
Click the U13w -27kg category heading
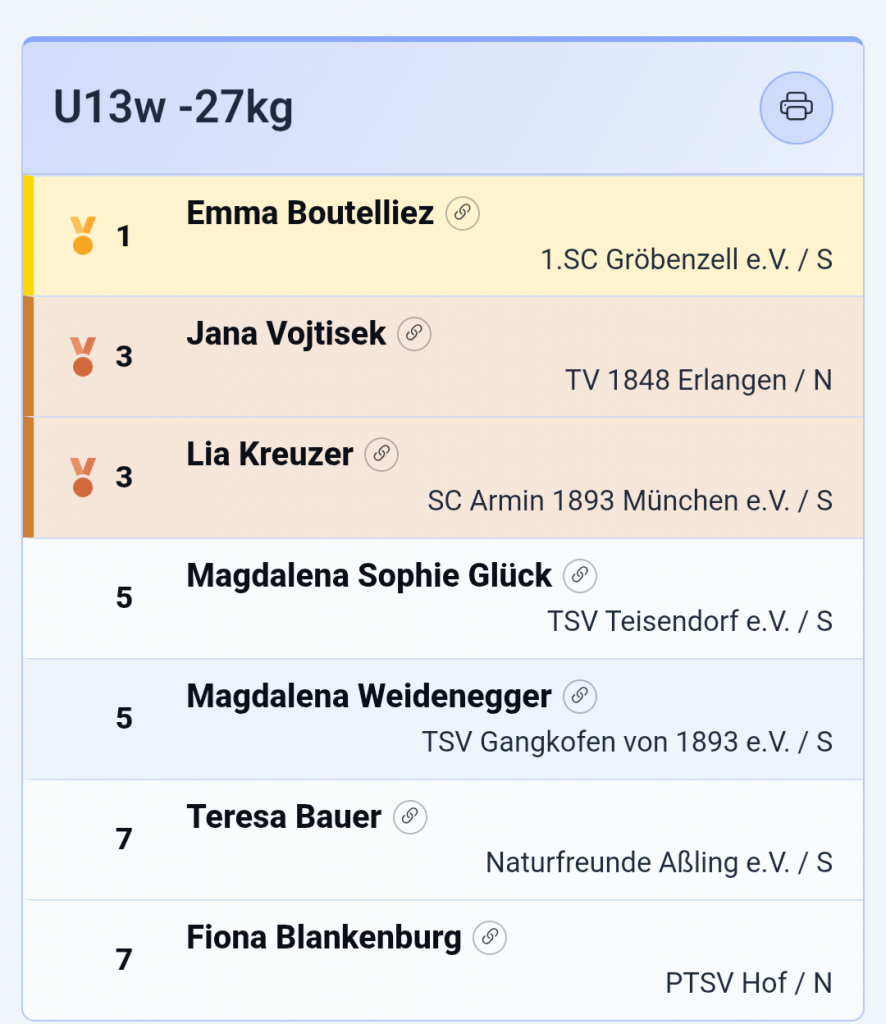click(173, 108)
